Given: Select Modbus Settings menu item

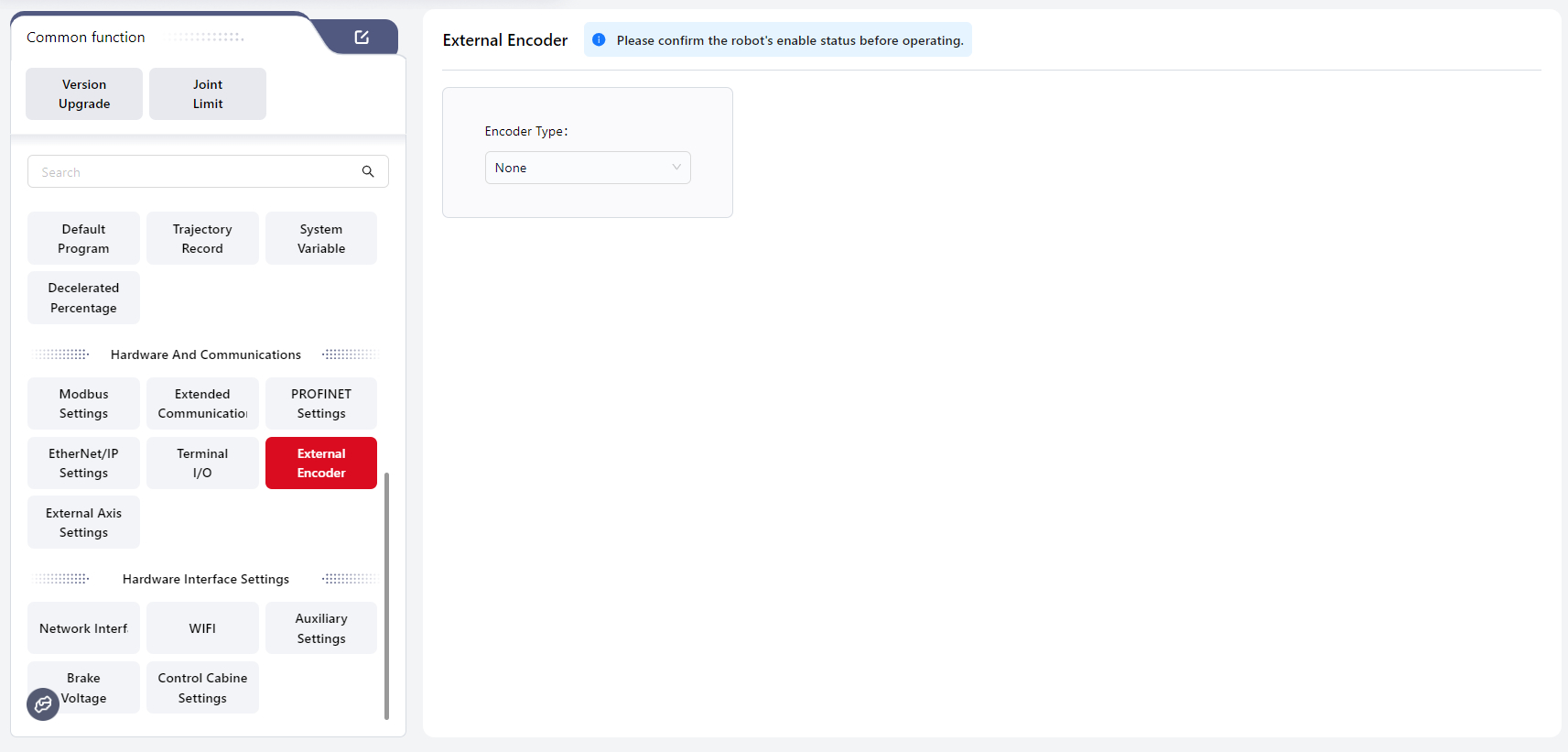Looking at the screenshot, I should (x=83, y=404).
